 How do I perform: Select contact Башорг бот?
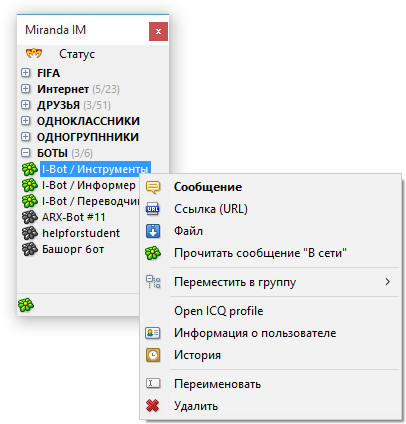(73, 249)
